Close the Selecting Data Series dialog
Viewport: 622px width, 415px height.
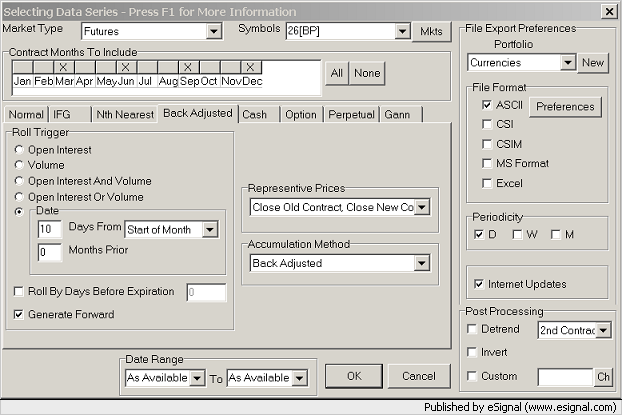609,10
